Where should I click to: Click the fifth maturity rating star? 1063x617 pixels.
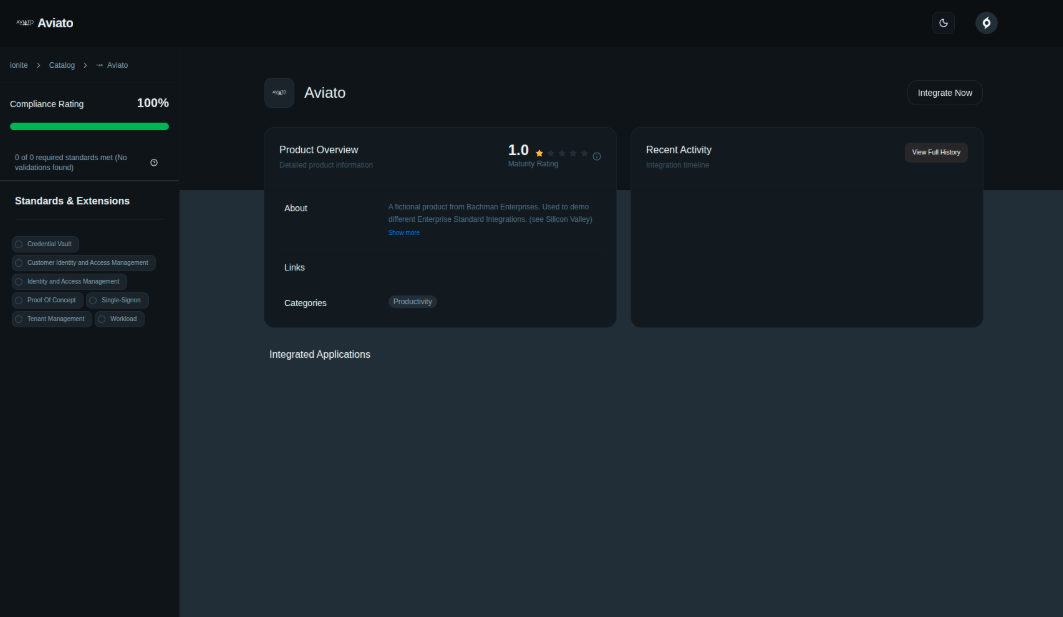point(584,154)
